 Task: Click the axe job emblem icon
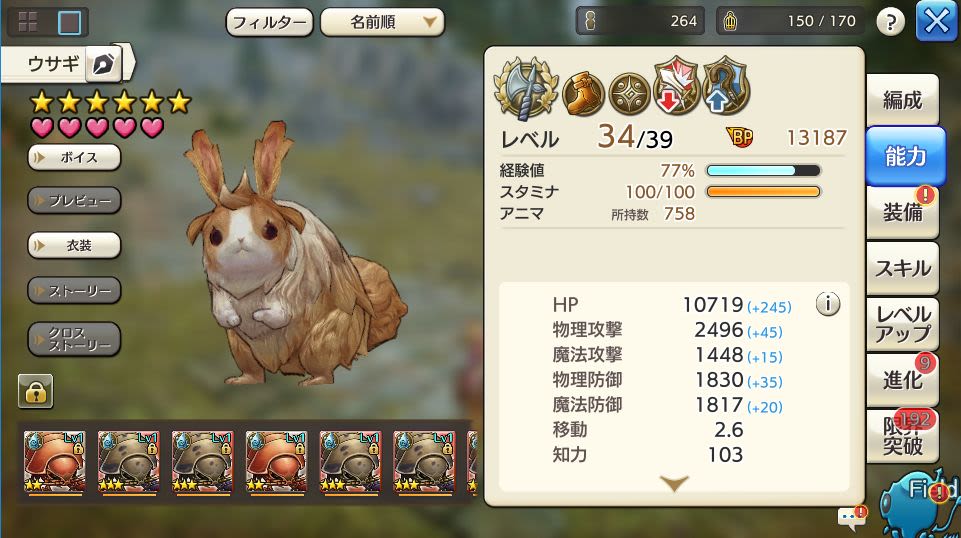pyautogui.click(x=526, y=88)
